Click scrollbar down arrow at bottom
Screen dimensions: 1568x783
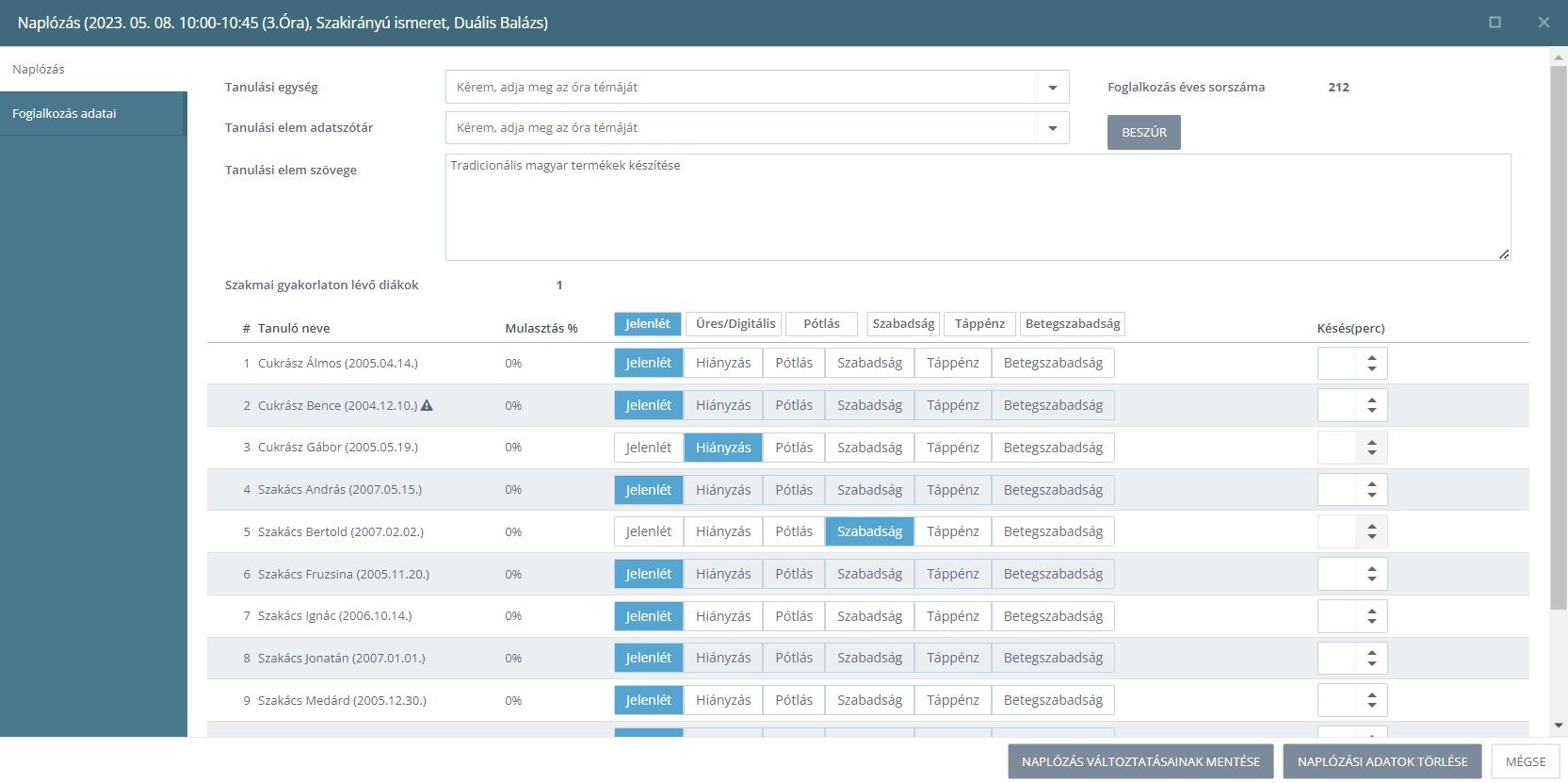[1559, 726]
